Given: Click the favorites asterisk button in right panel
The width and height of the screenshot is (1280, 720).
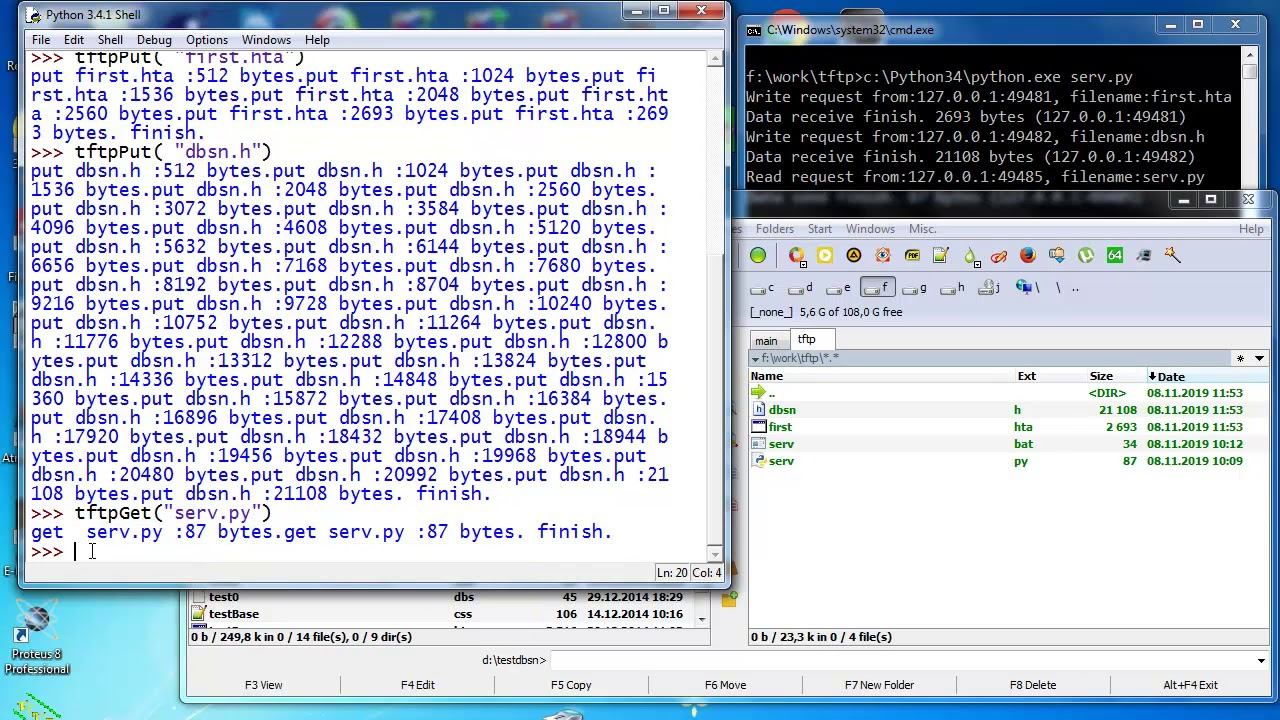Looking at the screenshot, I should point(1240,358).
